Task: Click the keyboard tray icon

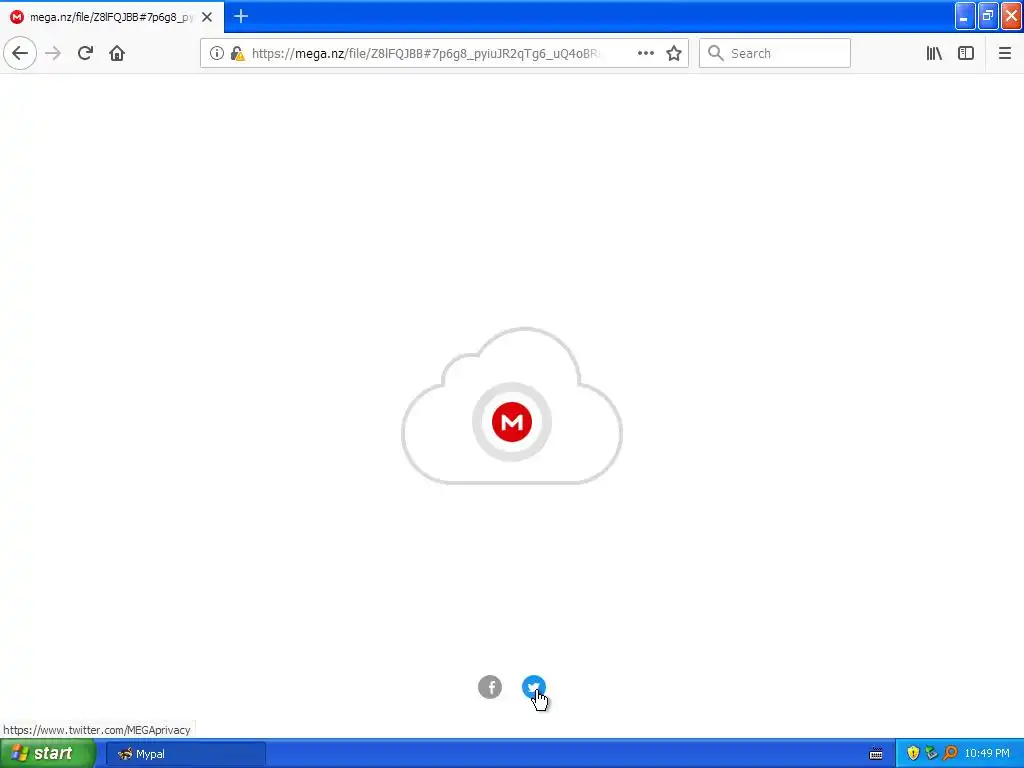Action: click(x=876, y=754)
